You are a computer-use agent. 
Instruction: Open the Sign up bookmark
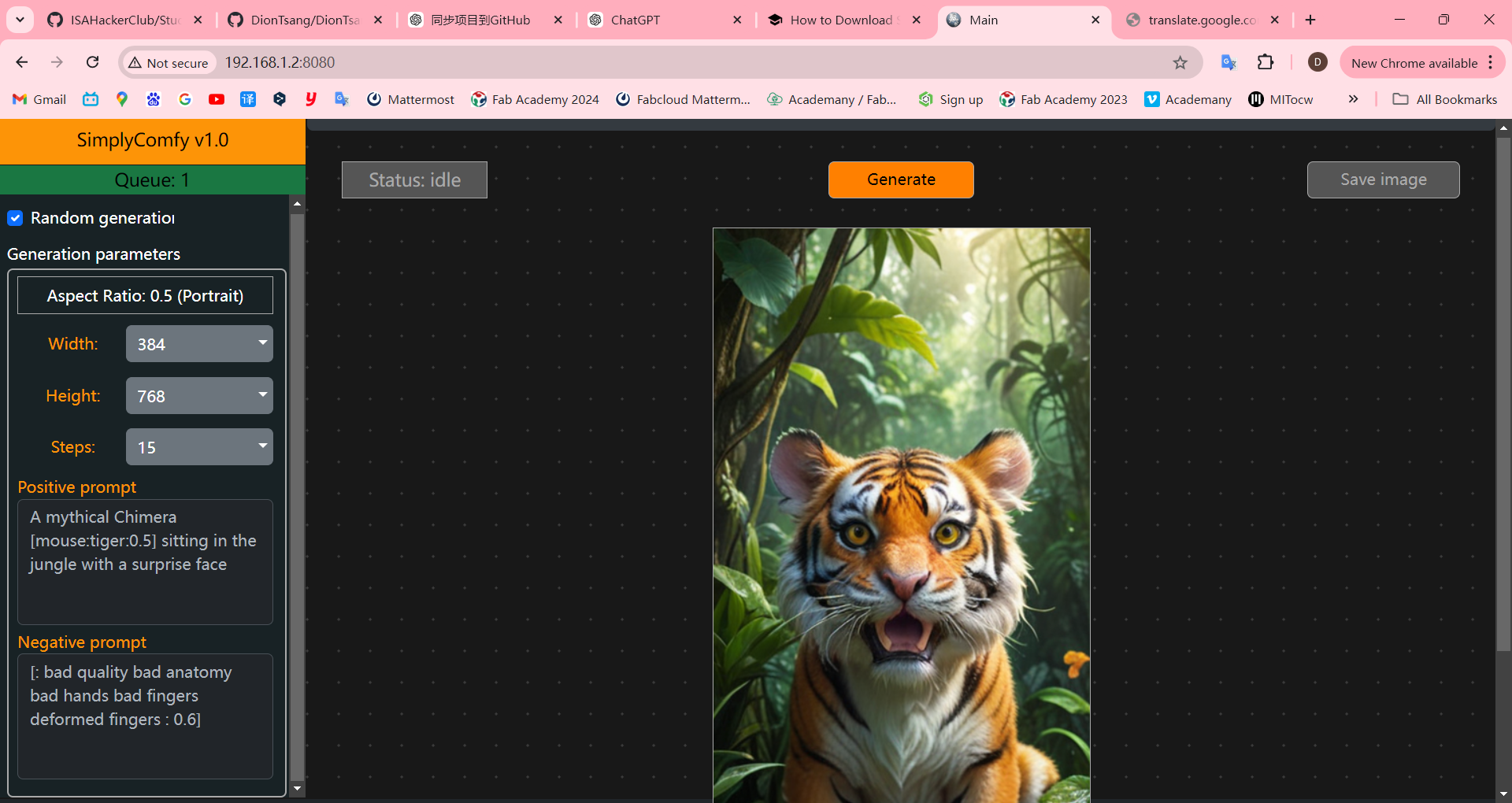[x=951, y=99]
